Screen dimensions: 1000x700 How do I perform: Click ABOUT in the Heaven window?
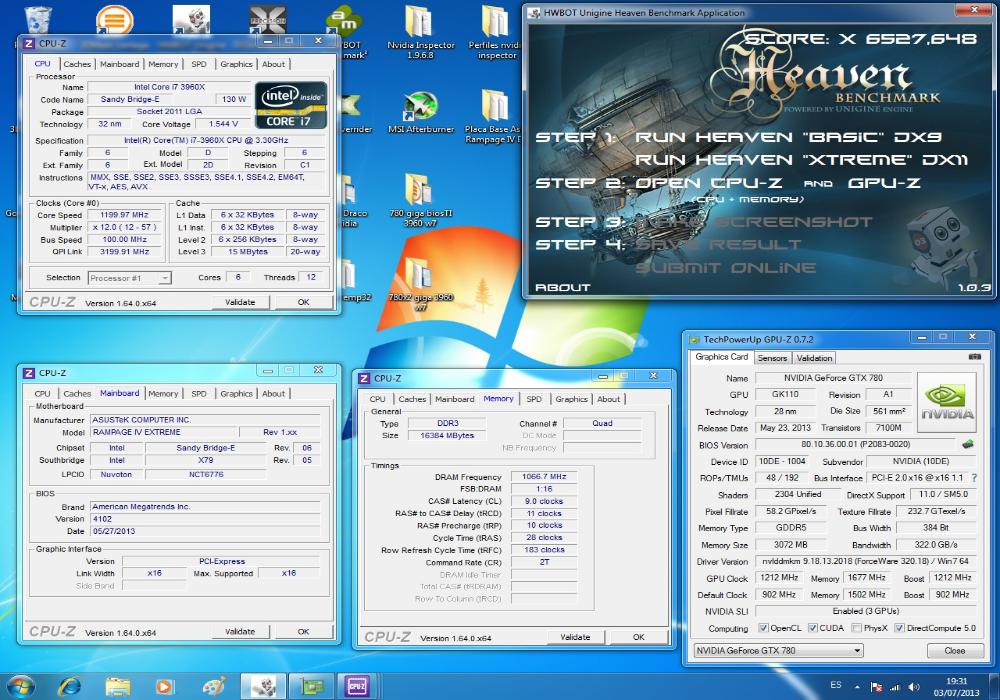pos(562,288)
